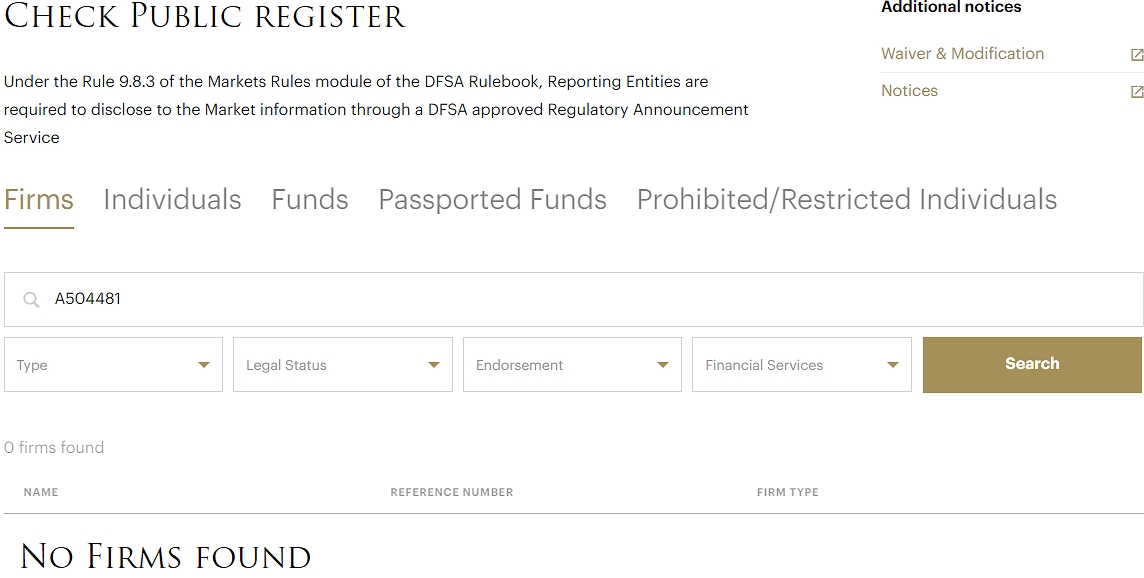The height and width of the screenshot is (578, 1144).
Task: Expand the Type dropdown
Action: pos(113,365)
